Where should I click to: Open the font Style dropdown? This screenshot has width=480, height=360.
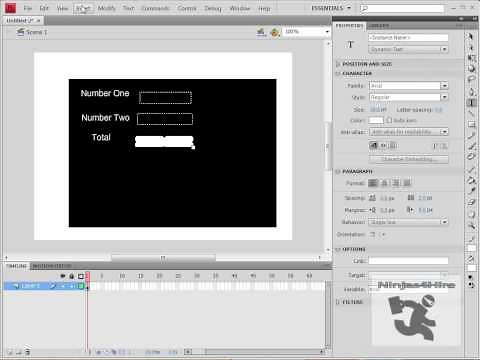click(408, 97)
